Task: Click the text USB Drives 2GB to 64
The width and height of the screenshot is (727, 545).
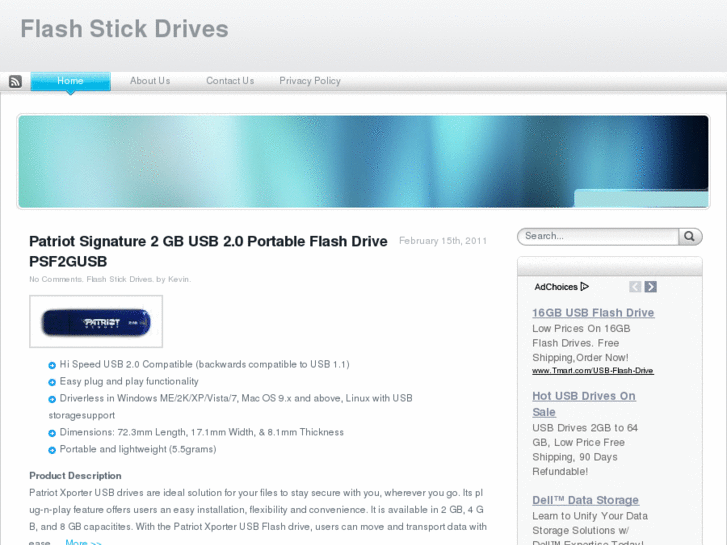Action: click(585, 428)
